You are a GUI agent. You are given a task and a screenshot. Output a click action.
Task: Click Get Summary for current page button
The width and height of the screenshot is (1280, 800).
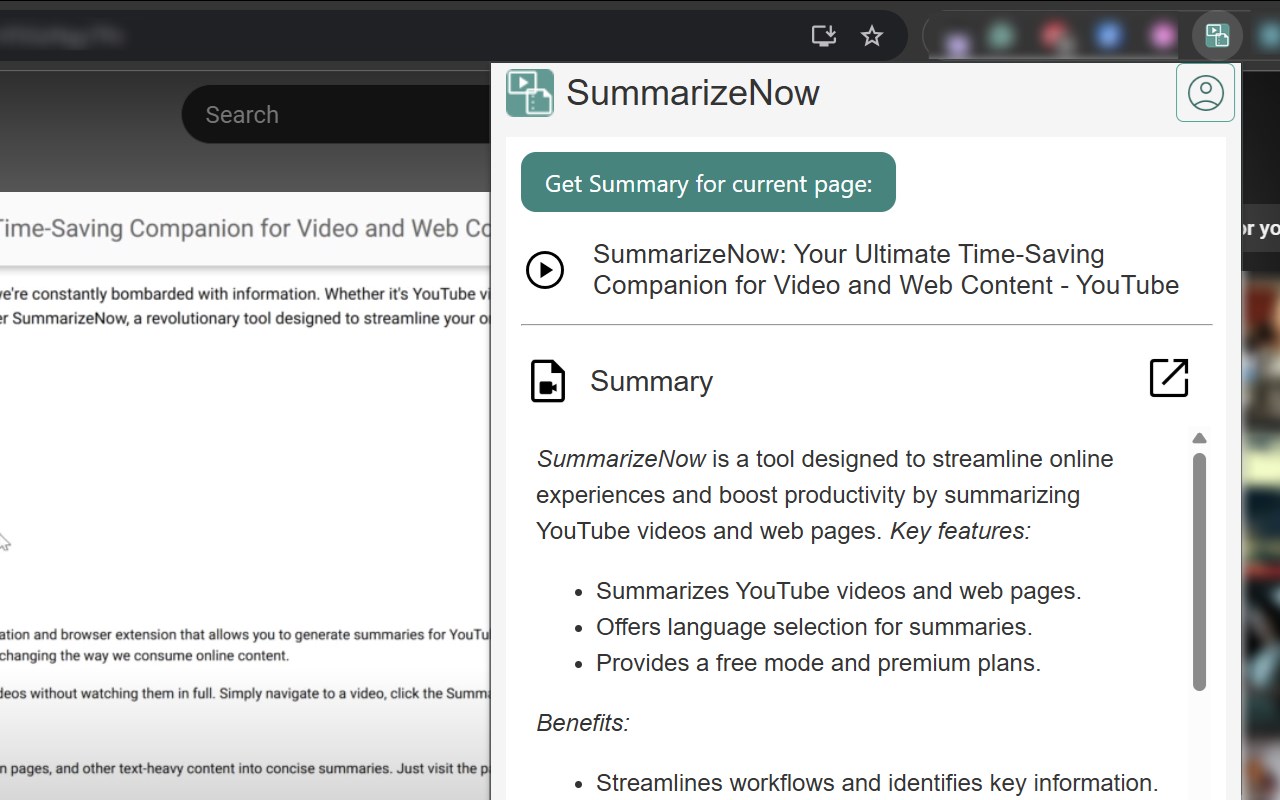pos(708,182)
